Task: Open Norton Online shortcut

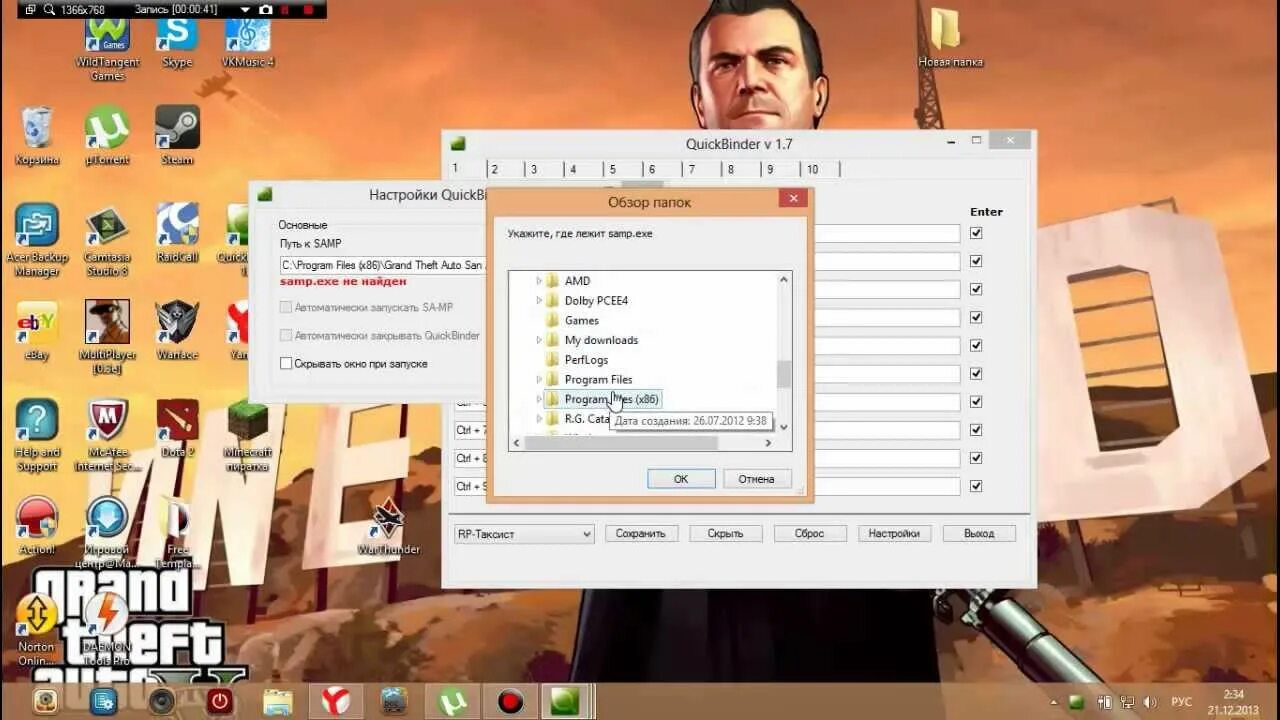Action: point(37,630)
